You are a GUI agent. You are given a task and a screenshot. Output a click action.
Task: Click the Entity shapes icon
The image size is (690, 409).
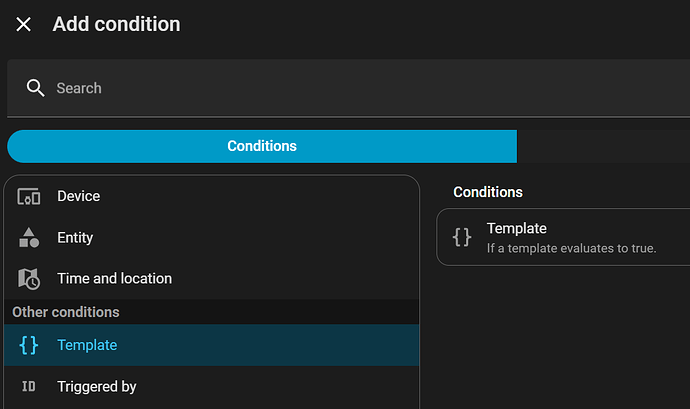coord(29,238)
